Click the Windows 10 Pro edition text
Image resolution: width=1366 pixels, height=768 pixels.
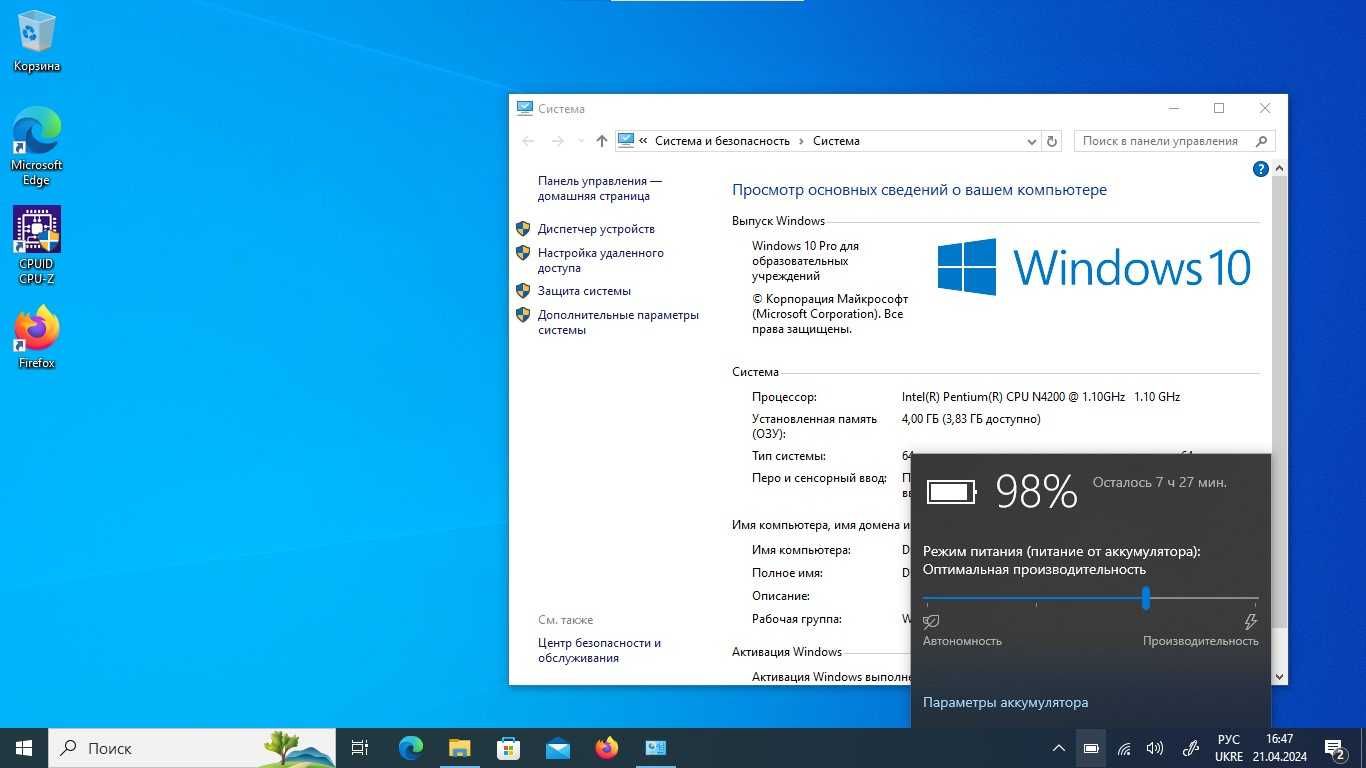(x=805, y=261)
